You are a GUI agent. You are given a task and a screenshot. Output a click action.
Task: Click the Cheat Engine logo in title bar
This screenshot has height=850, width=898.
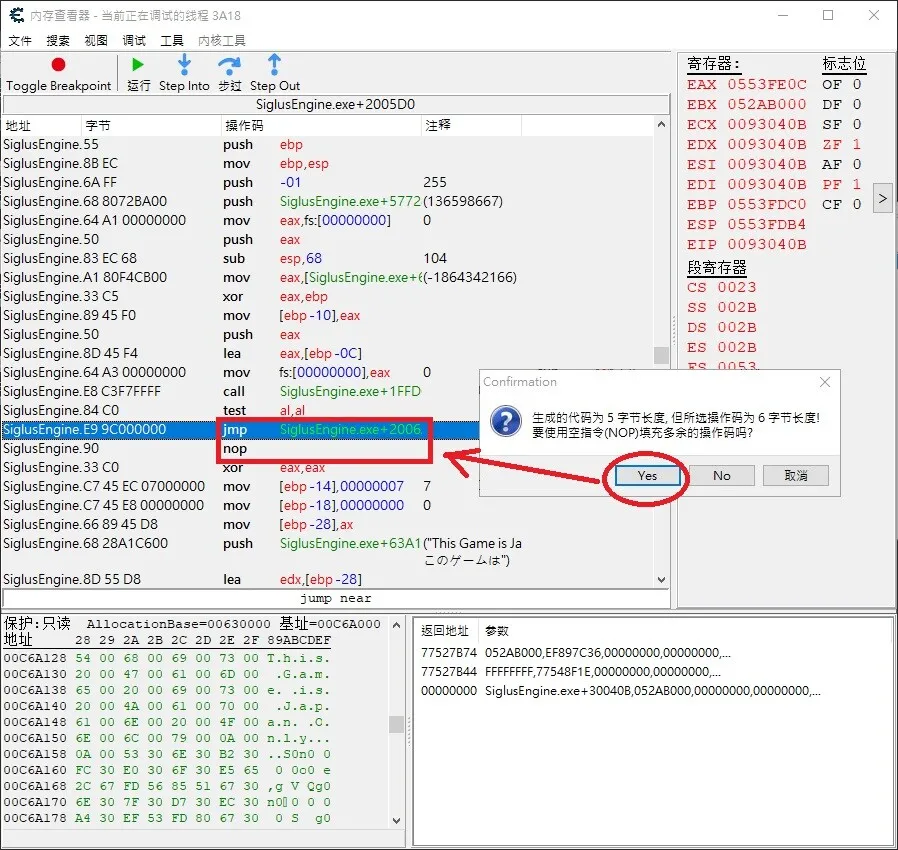tap(17, 15)
